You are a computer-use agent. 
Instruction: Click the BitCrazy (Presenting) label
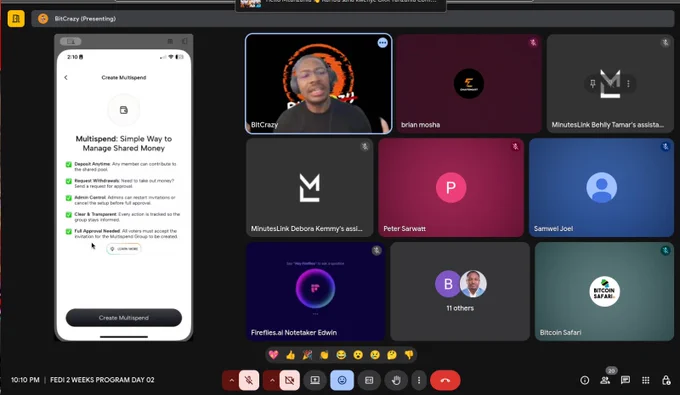coord(85,19)
